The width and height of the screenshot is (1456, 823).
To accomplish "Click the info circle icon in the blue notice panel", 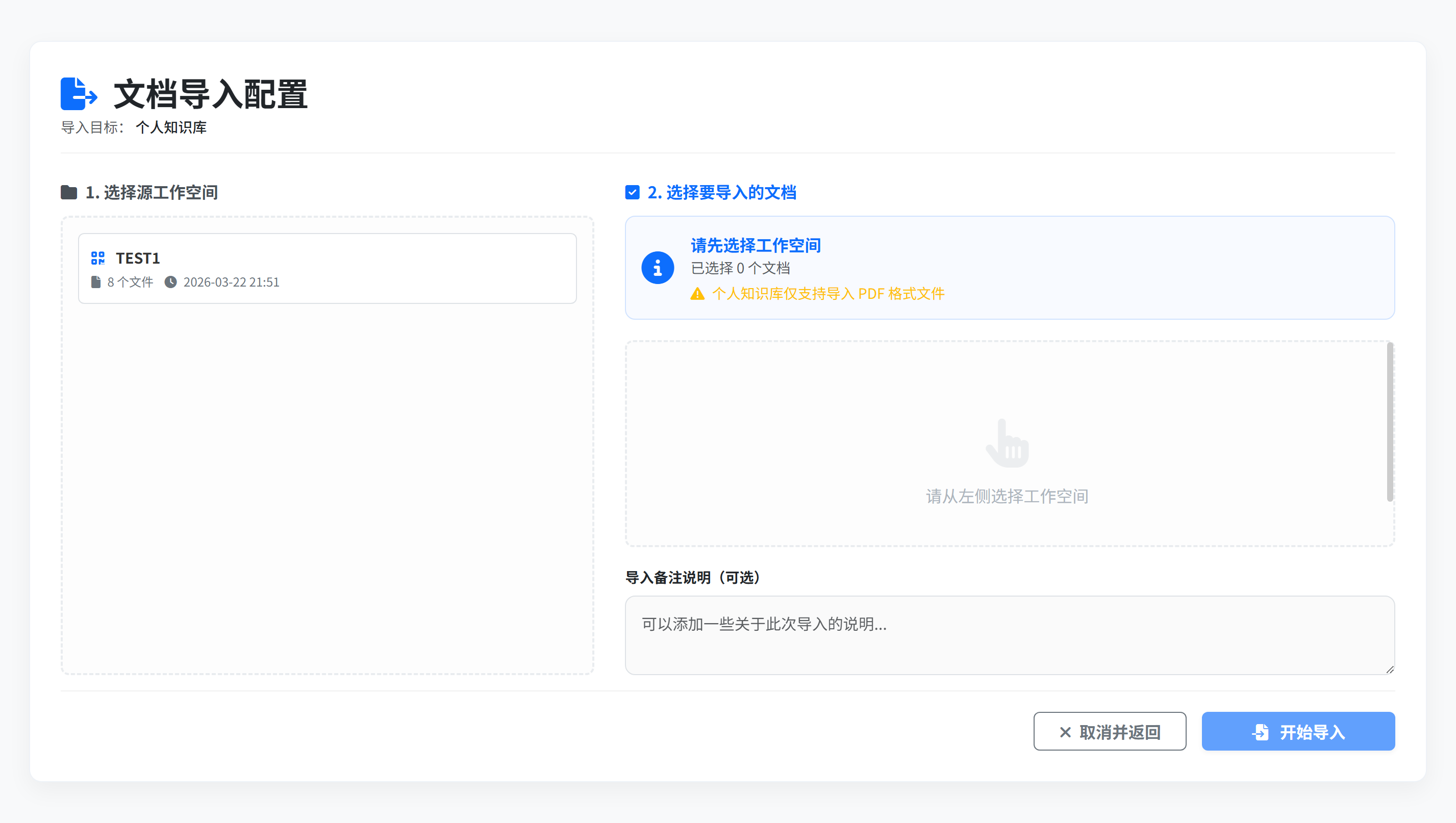I will [658, 267].
